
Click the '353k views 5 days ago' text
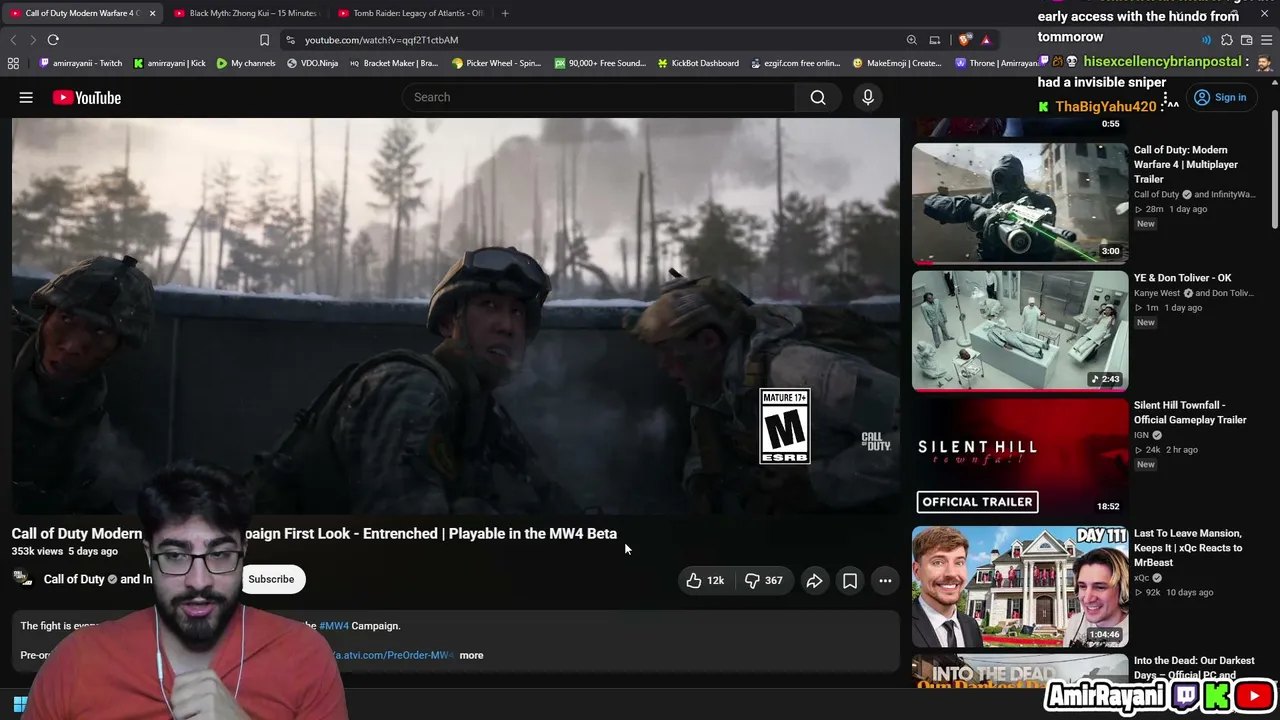(65, 551)
